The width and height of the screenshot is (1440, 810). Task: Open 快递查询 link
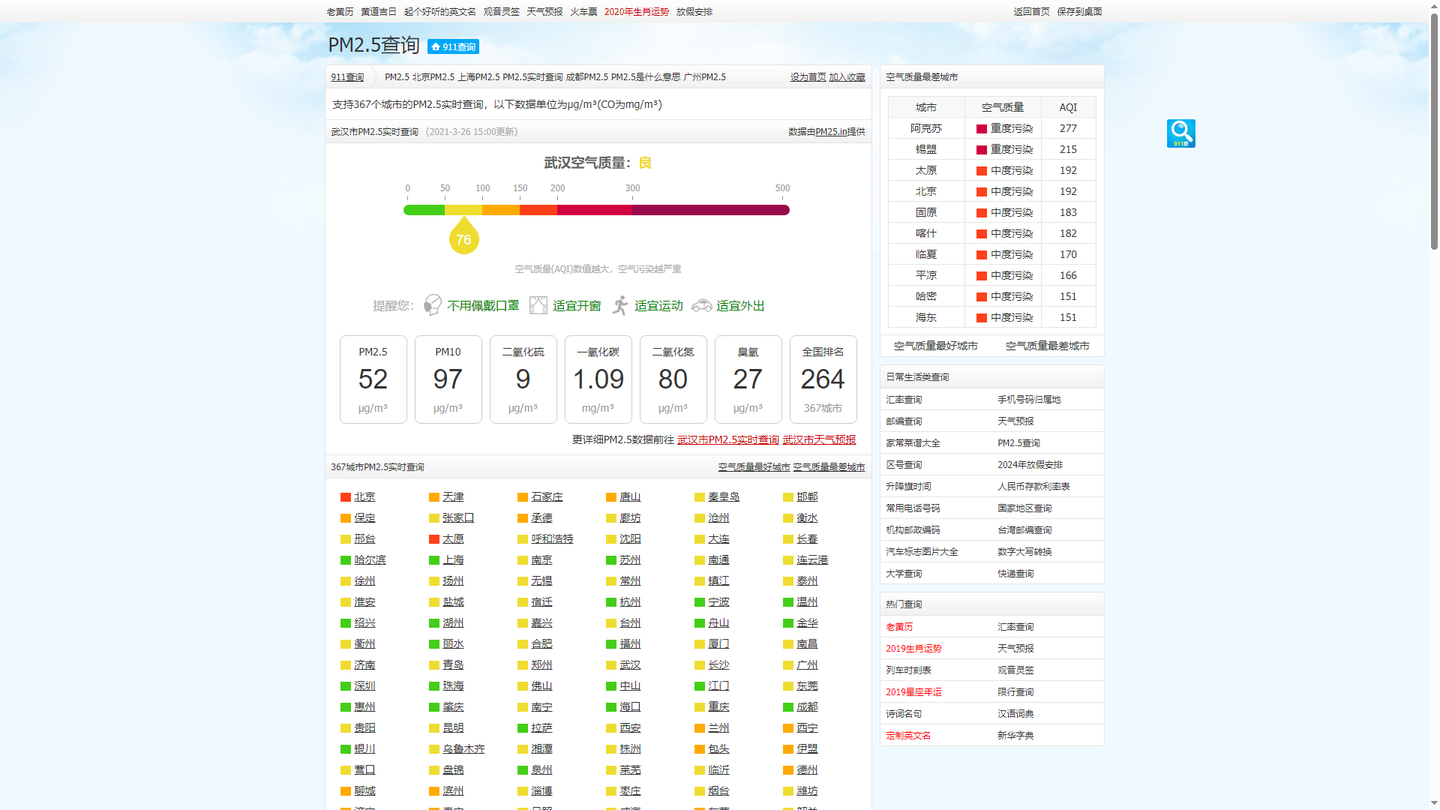tap(1015, 574)
